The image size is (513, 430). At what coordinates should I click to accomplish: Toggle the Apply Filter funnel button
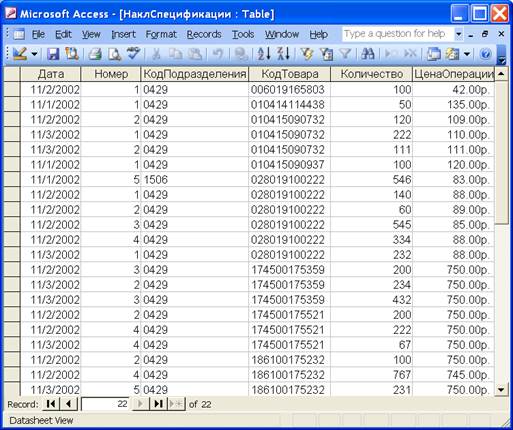pyautogui.click(x=345, y=54)
